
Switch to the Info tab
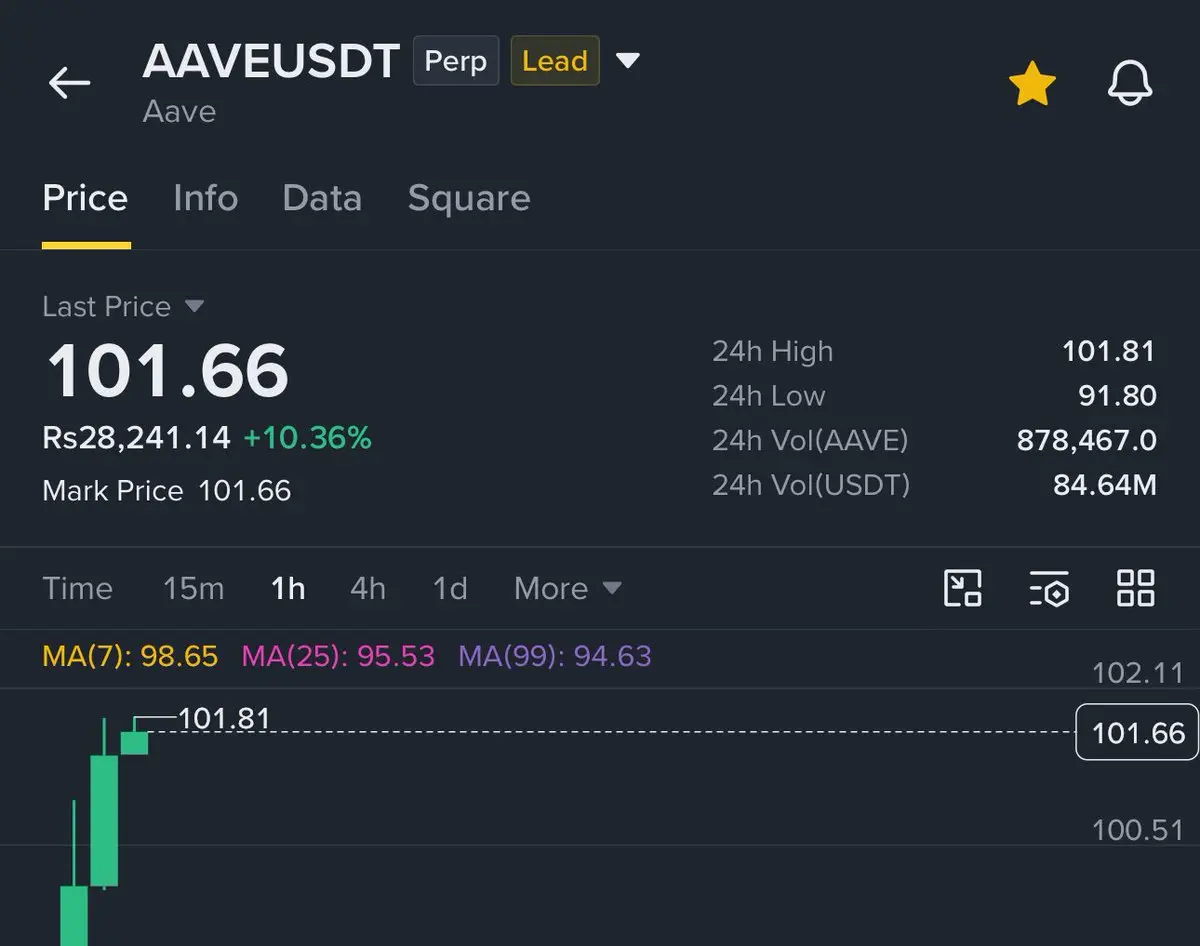coord(205,198)
